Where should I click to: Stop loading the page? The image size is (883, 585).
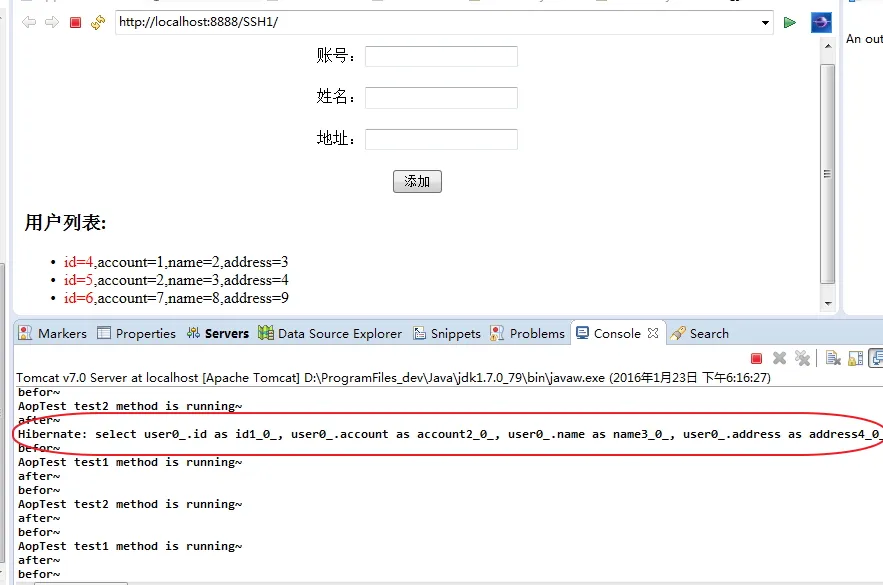[75, 23]
